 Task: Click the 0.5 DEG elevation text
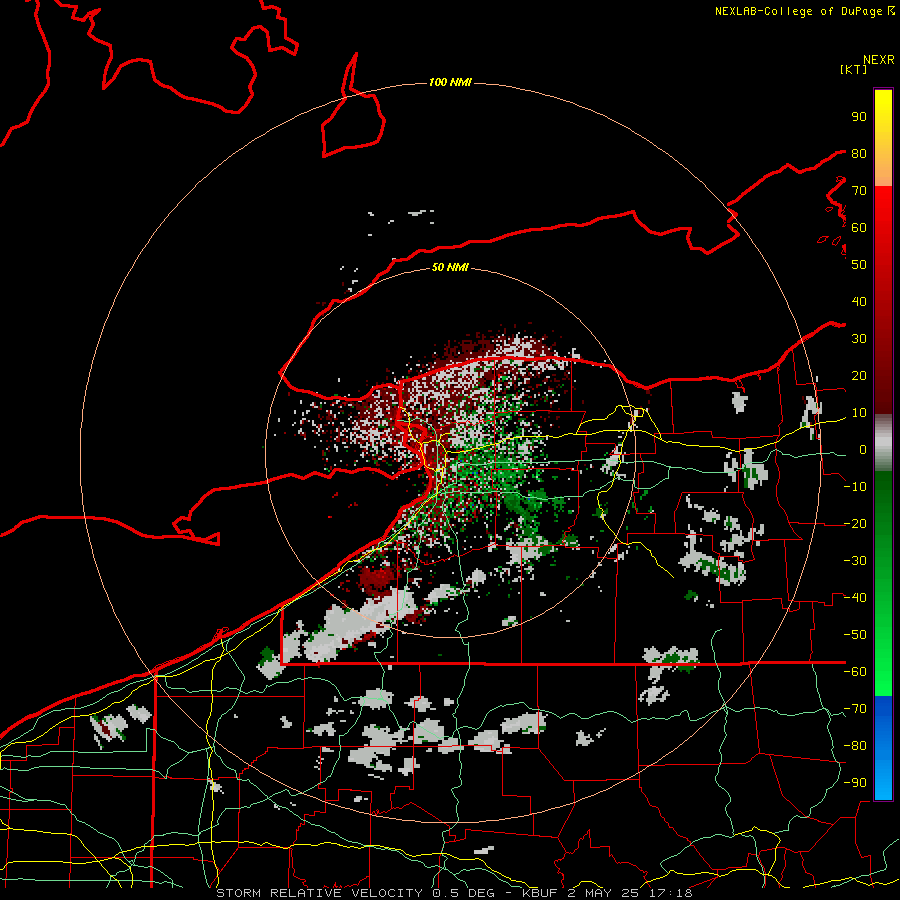coord(461,893)
